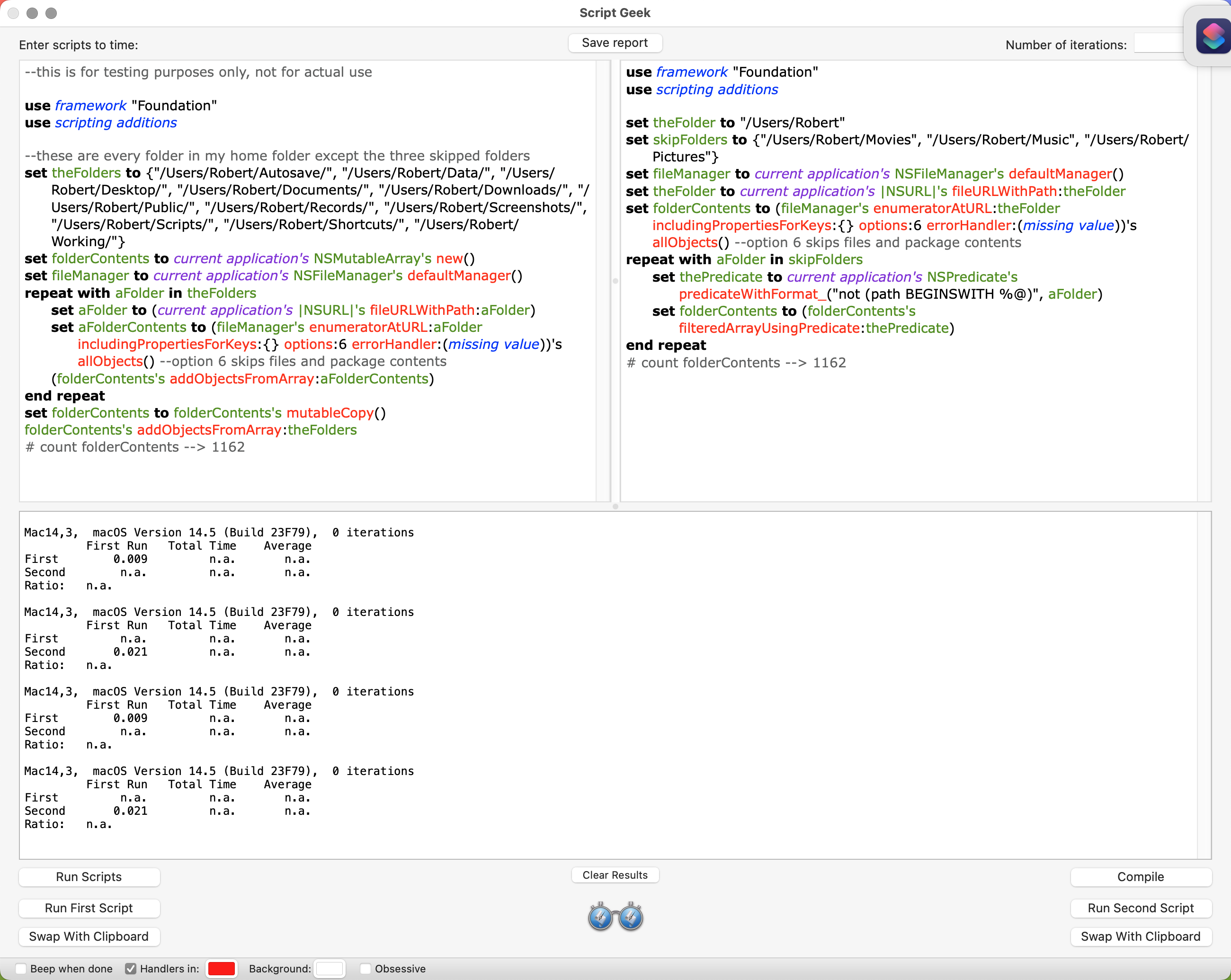Click the 0.009 value in first result block
This screenshot has height=980, width=1231.
coord(130,559)
